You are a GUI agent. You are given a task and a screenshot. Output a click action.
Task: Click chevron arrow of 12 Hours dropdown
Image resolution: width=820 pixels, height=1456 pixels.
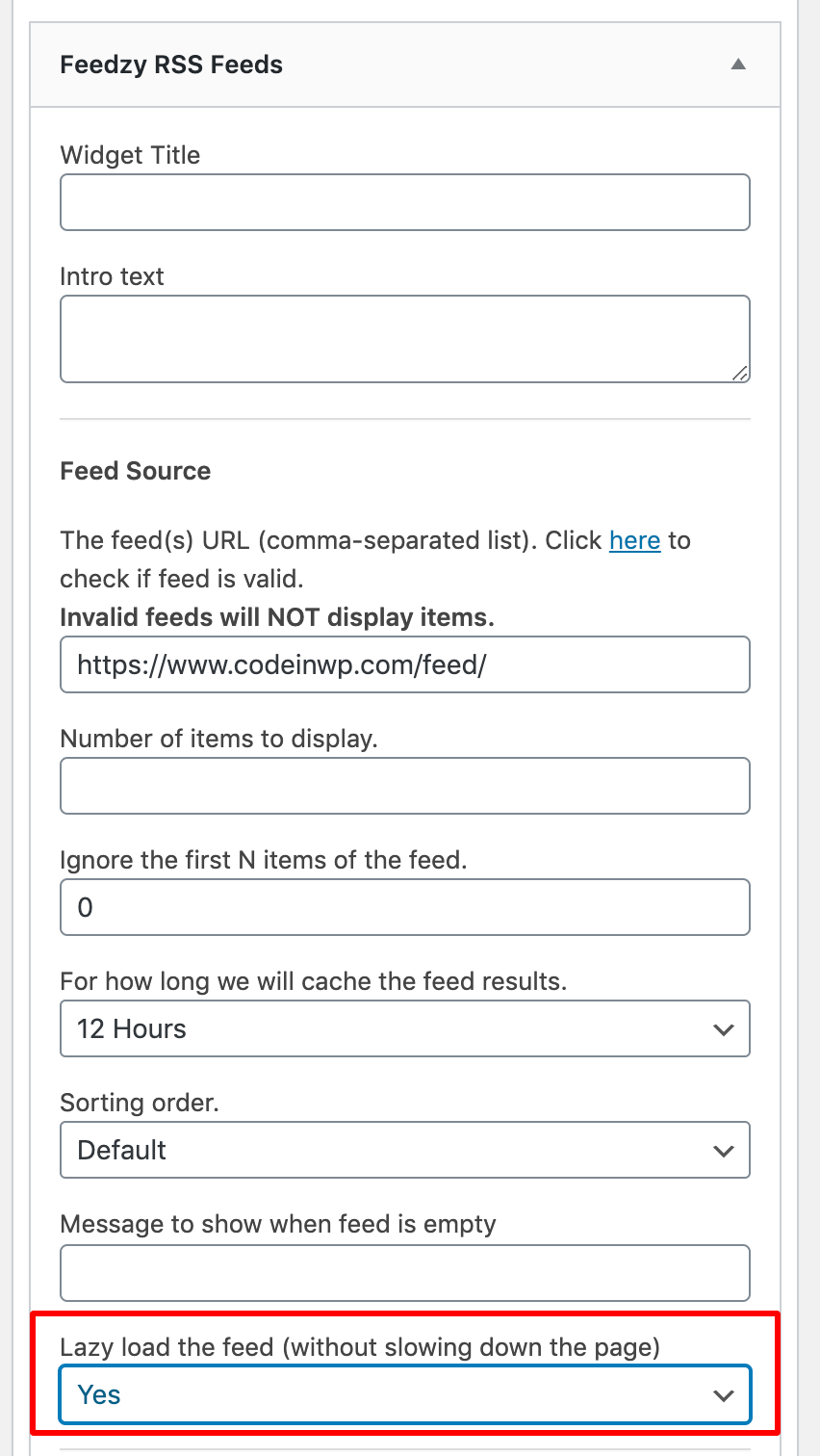(724, 1029)
